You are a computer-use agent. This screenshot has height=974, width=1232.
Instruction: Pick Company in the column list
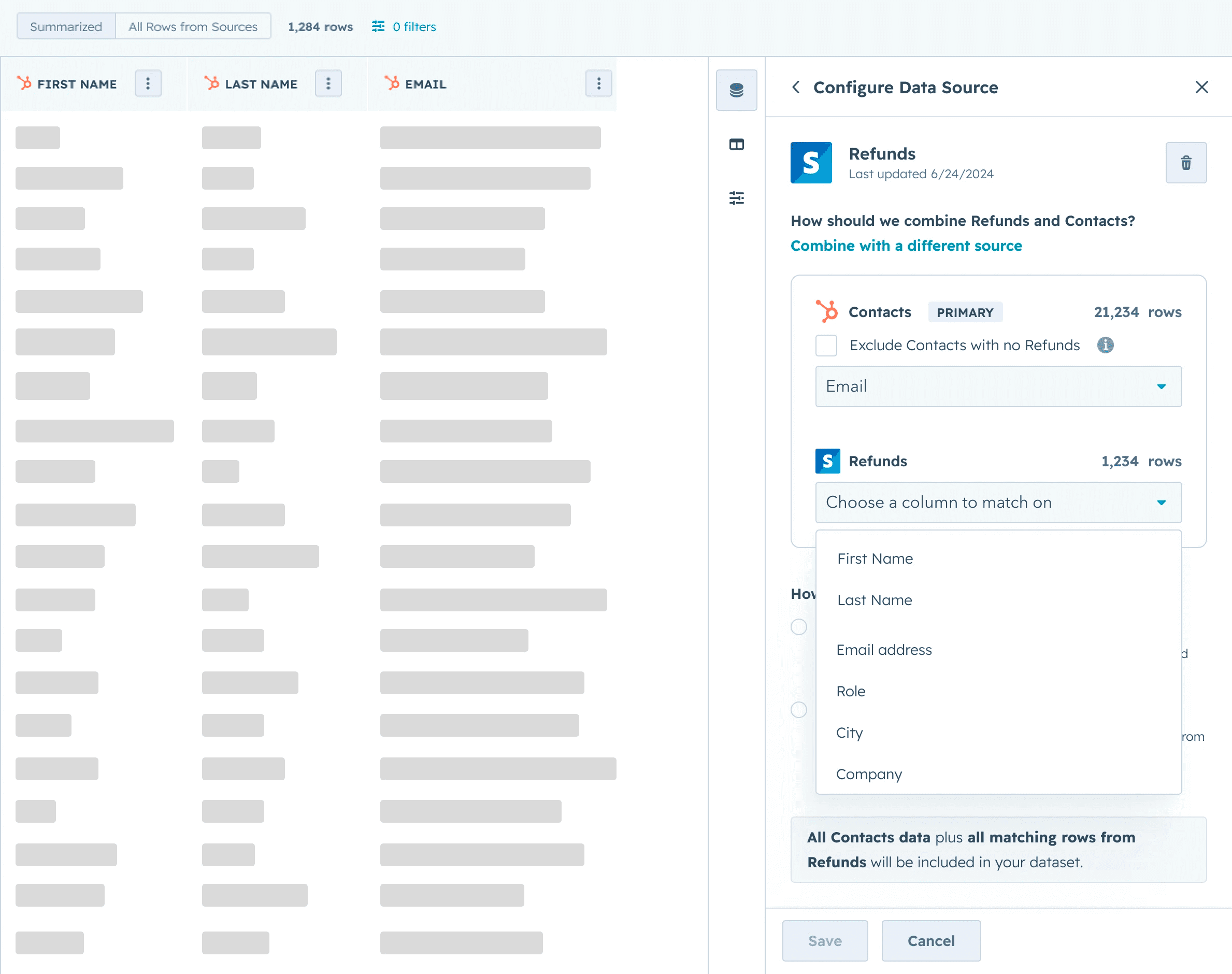pyautogui.click(x=868, y=774)
